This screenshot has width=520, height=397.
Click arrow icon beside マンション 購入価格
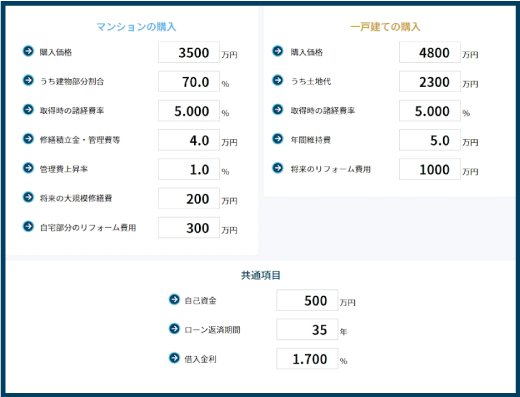tap(28, 51)
